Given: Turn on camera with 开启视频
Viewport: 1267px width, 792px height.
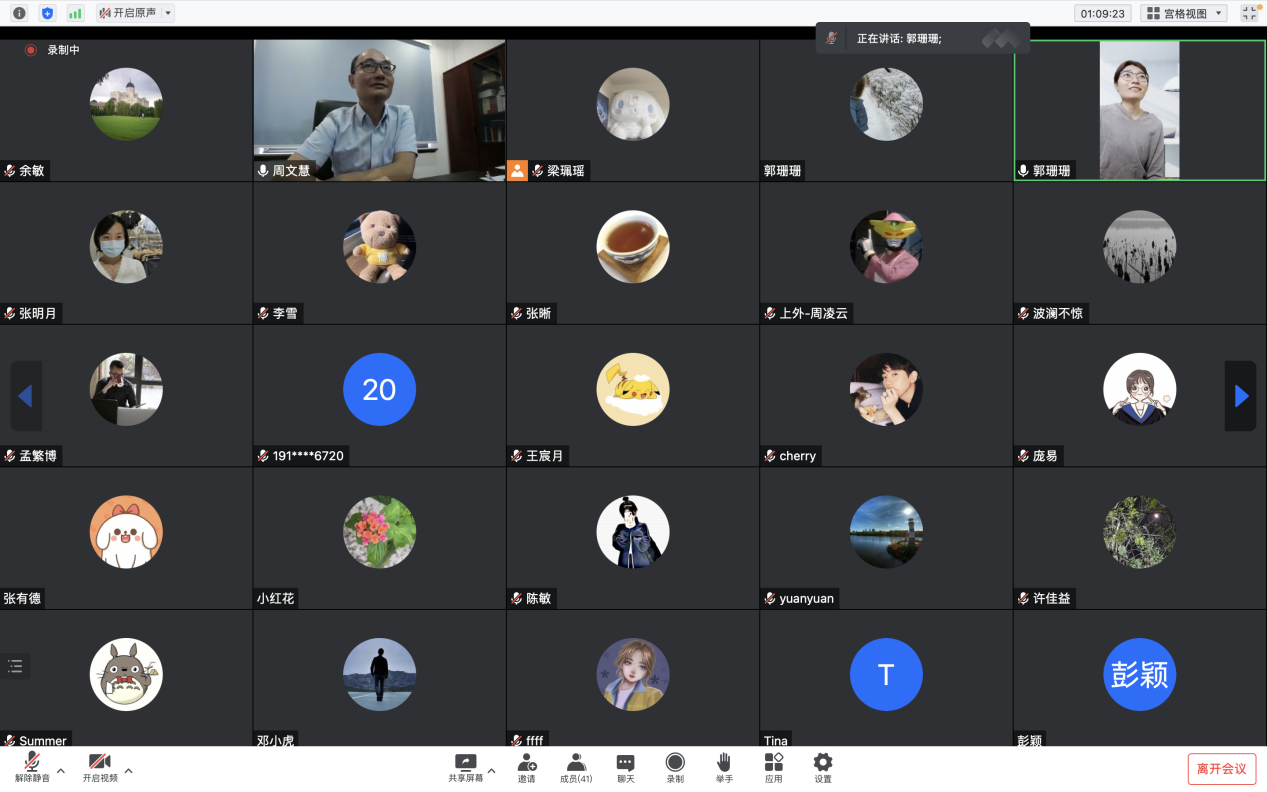Looking at the screenshot, I should (99, 767).
